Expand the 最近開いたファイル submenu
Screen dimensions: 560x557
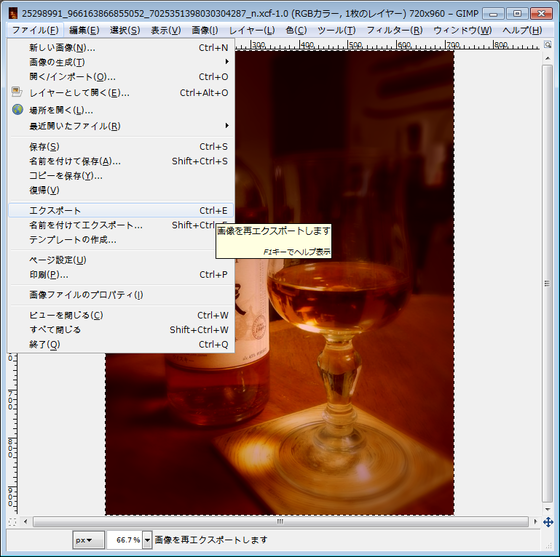[121, 126]
